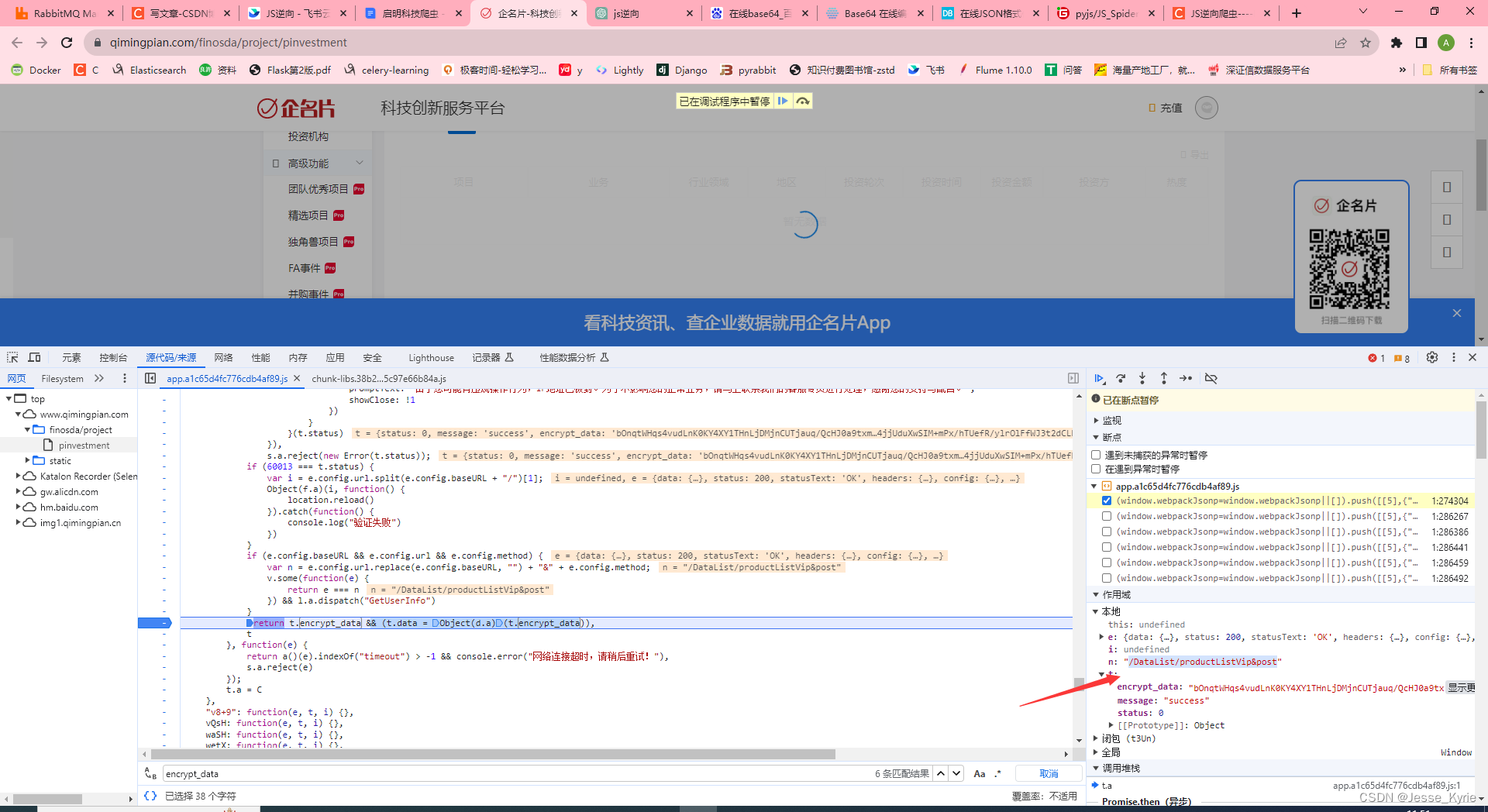Expand the 闭包 (t3Un) closure scope
1488x812 pixels.
(x=1096, y=738)
